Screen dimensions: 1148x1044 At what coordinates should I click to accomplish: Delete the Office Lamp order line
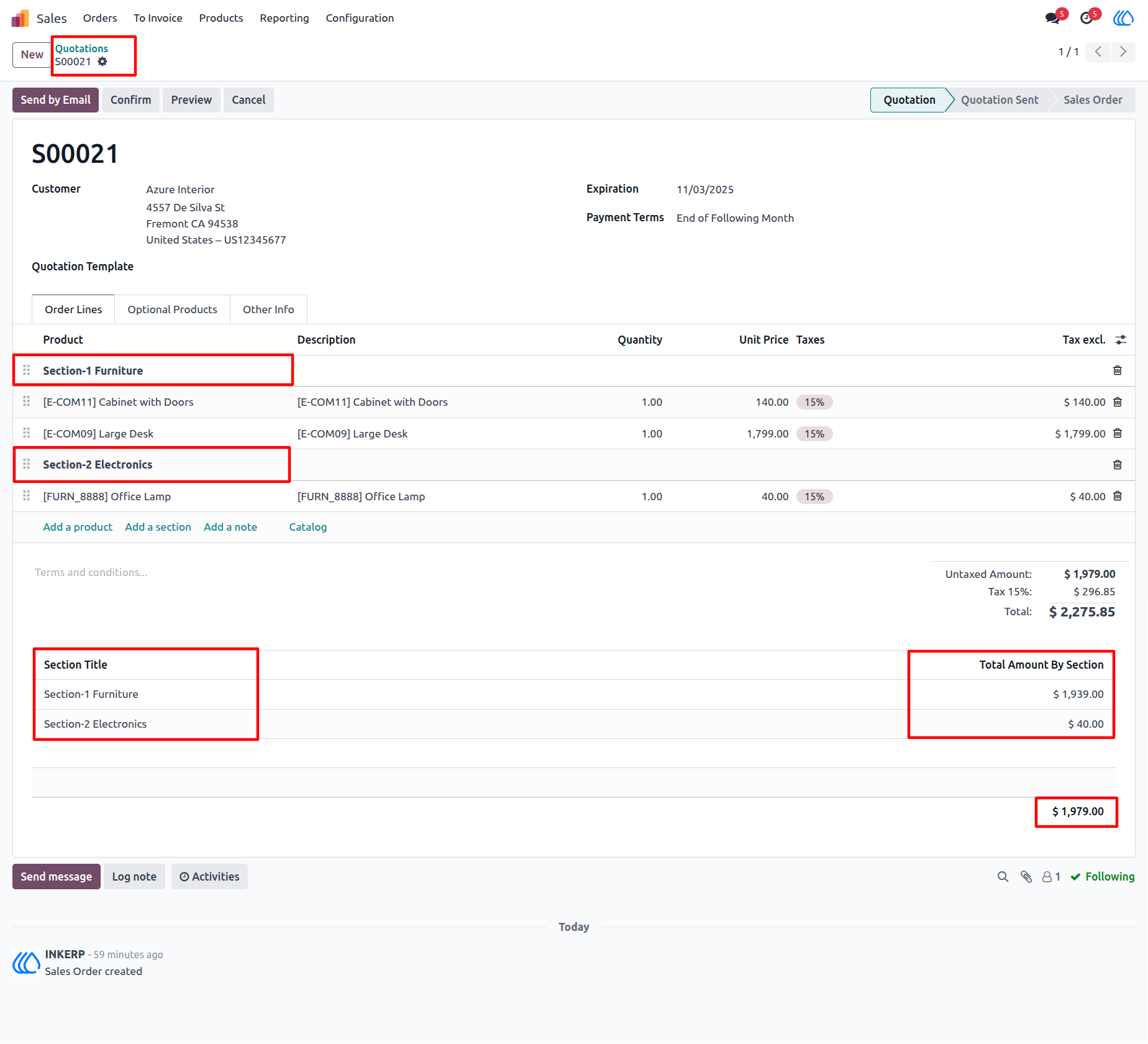coord(1118,496)
